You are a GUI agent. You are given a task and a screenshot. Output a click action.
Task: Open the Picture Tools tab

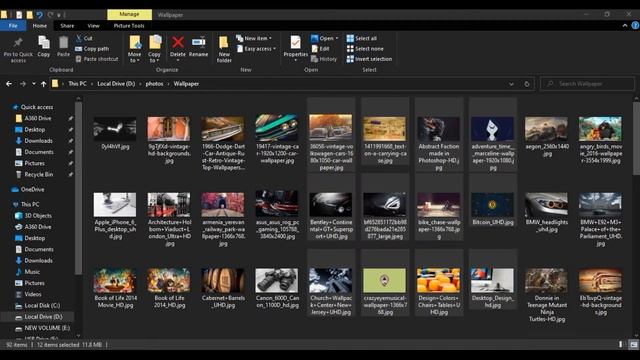[x=129, y=26]
